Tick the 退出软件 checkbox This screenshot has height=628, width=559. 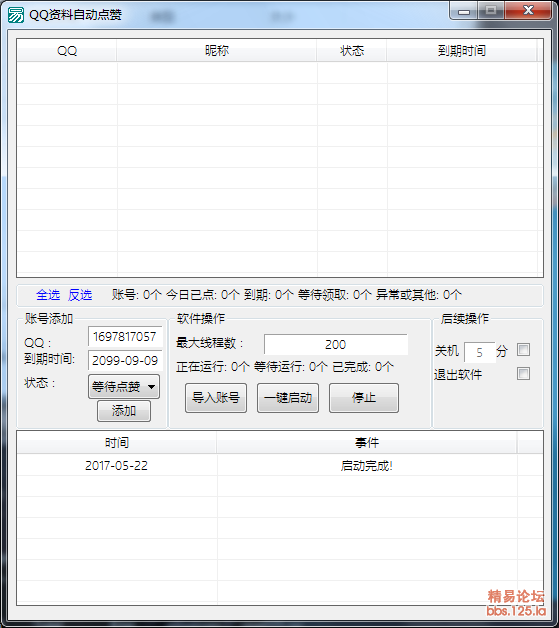coord(523,374)
